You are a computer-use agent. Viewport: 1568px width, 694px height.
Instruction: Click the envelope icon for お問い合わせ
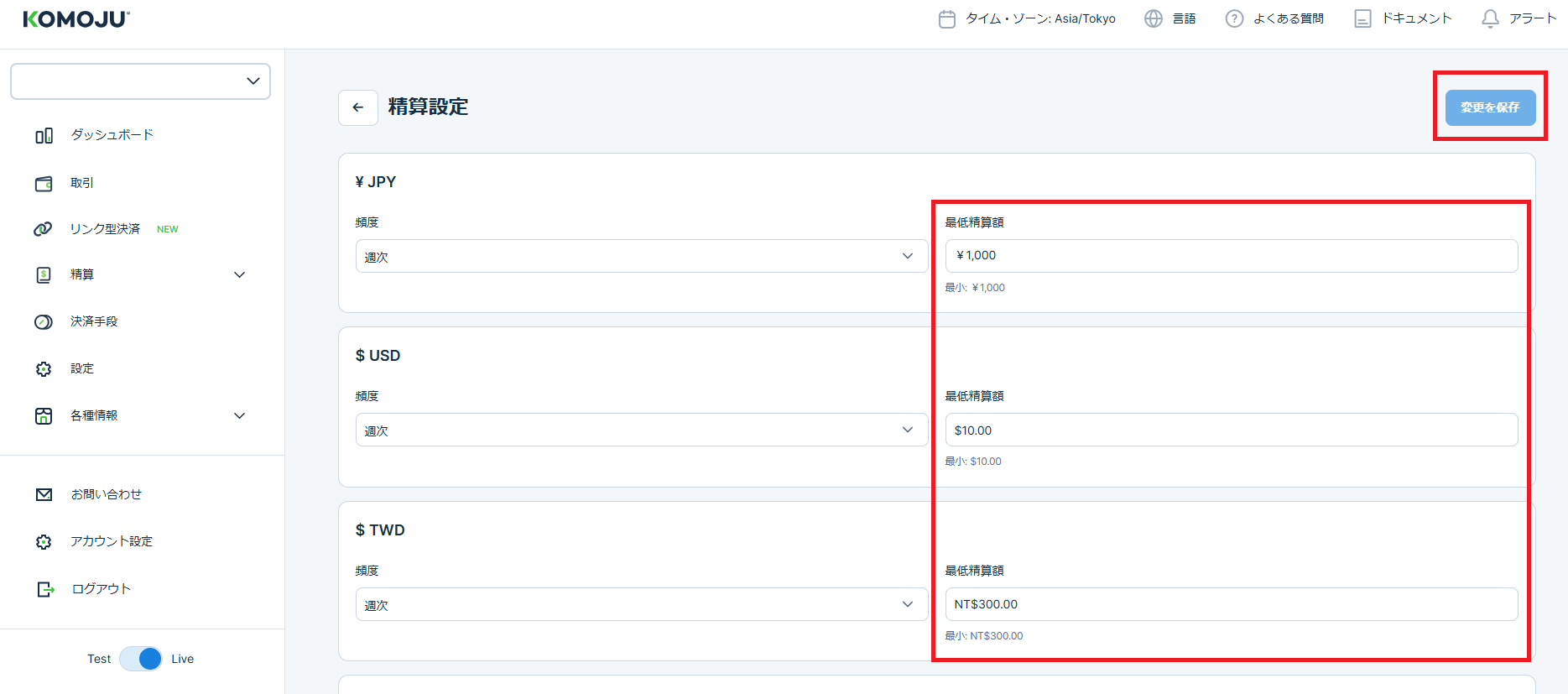[x=44, y=495]
